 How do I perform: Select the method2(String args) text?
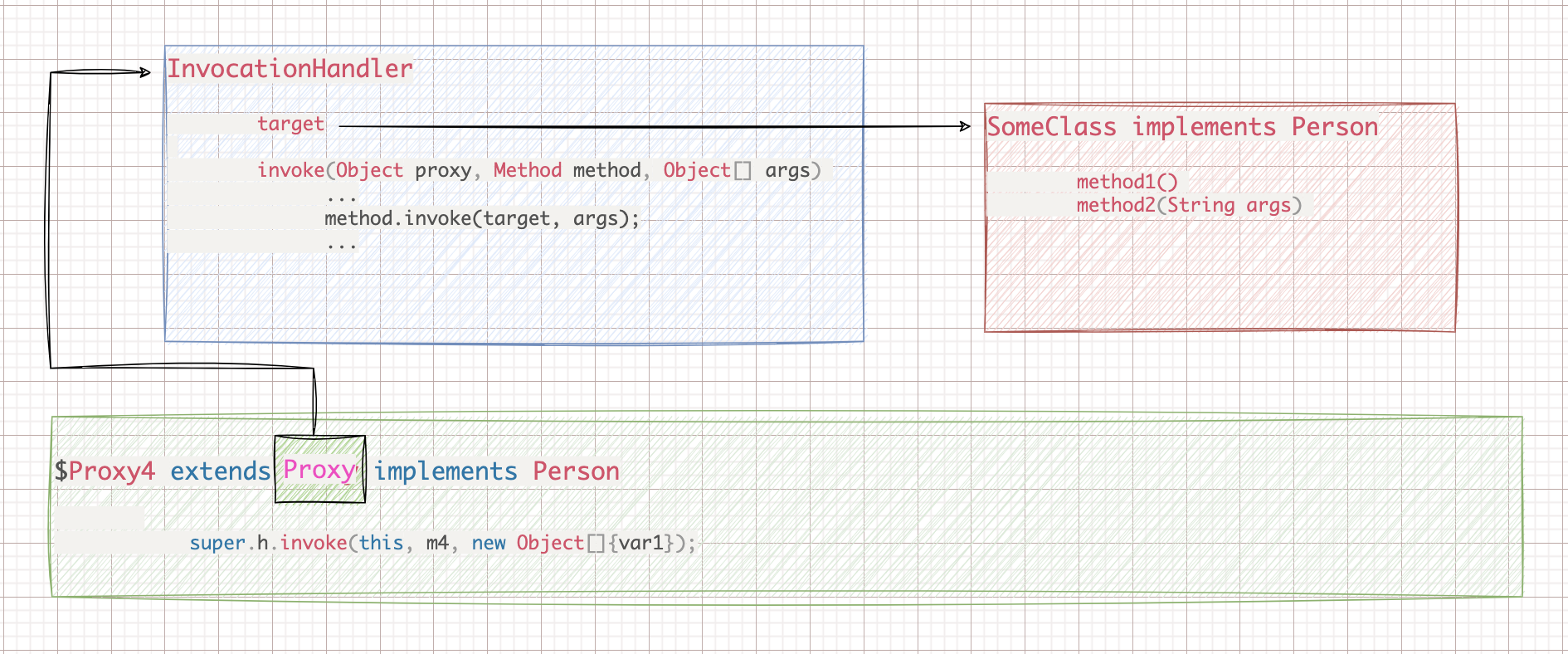pos(1189,205)
